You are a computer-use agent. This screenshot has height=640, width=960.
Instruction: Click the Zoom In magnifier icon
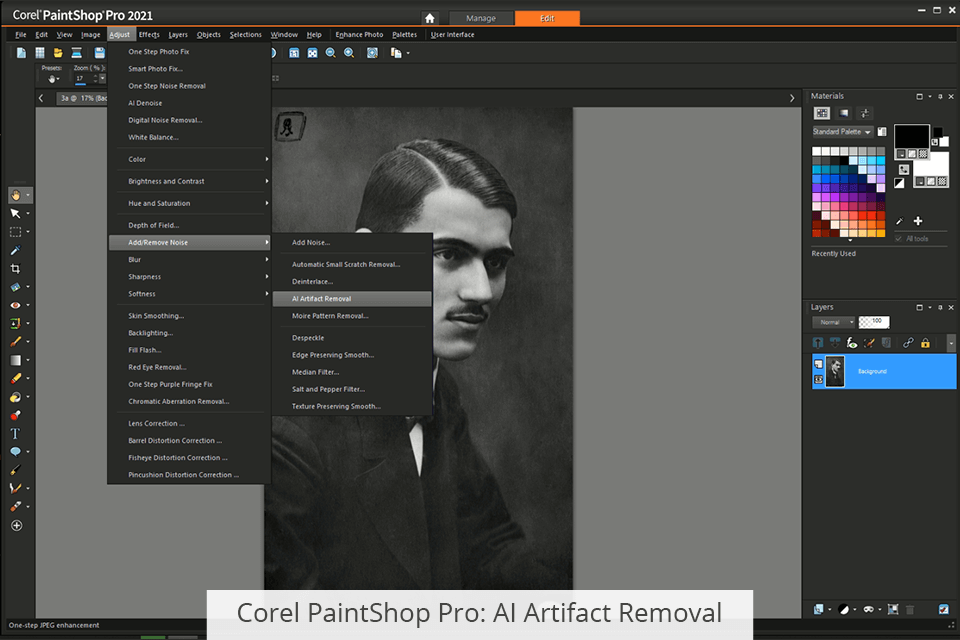click(349, 53)
